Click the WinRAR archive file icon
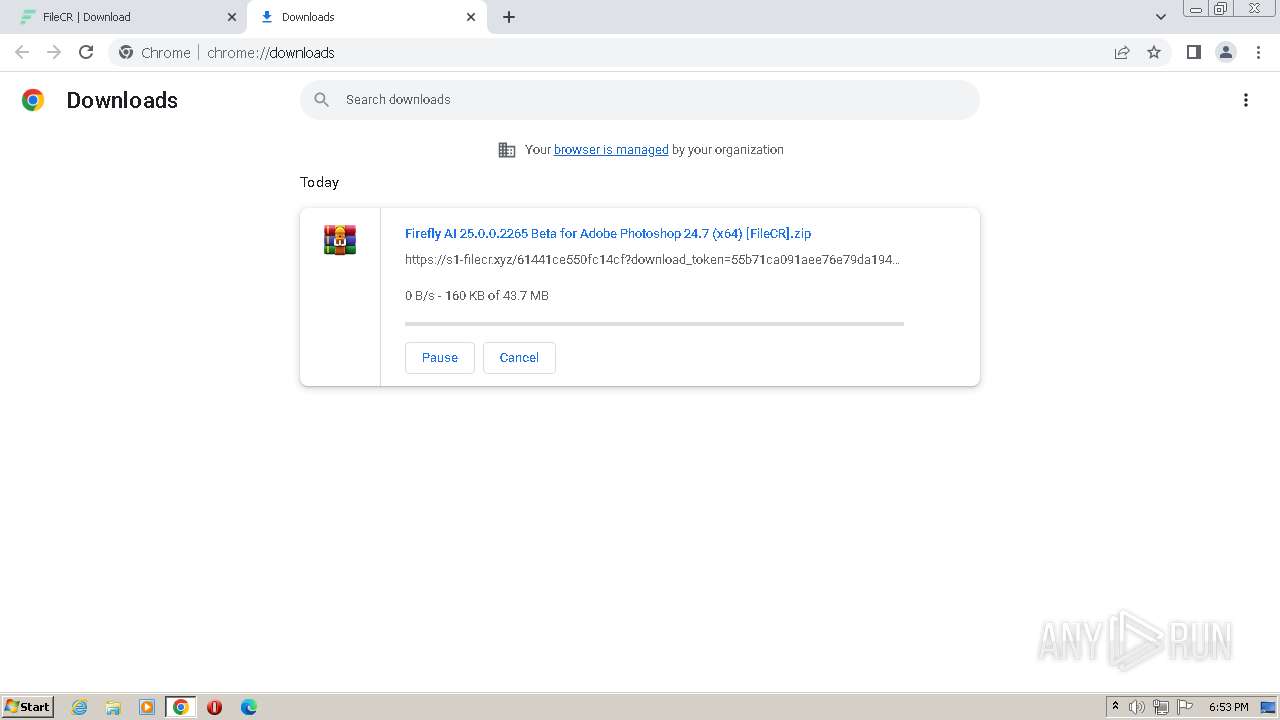Viewport: 1280px width, 720px height. click(x=340, y=240)
